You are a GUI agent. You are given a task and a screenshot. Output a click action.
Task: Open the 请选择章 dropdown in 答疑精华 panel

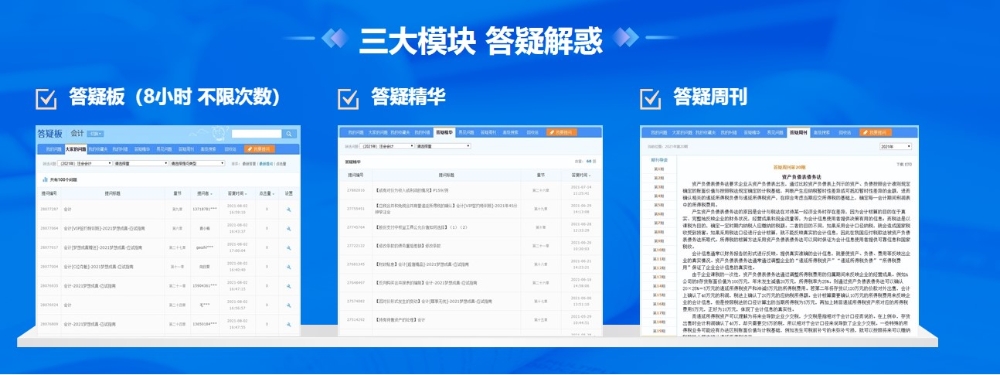click(443, 146)
